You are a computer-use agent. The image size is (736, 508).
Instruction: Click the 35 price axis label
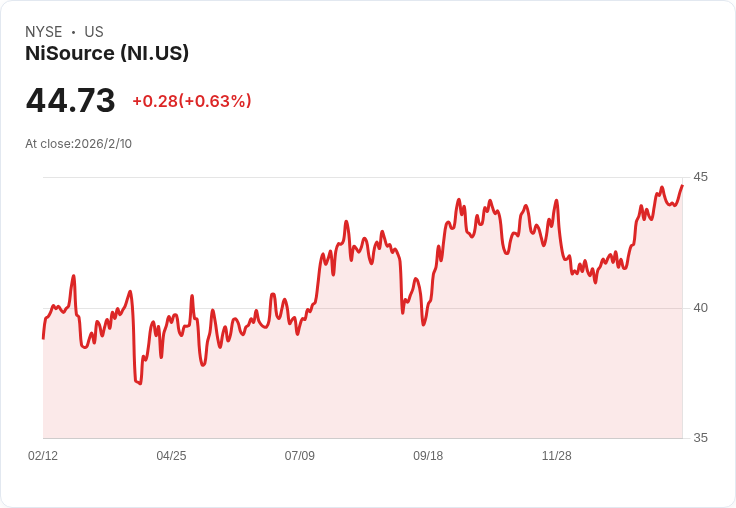[x=700, y=438]
